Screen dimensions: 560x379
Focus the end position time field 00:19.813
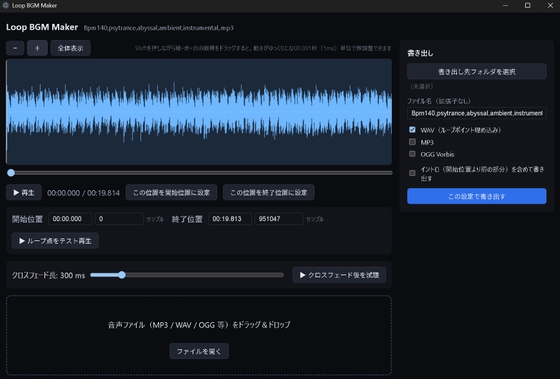pyautogui.click(x=230, y=219)
